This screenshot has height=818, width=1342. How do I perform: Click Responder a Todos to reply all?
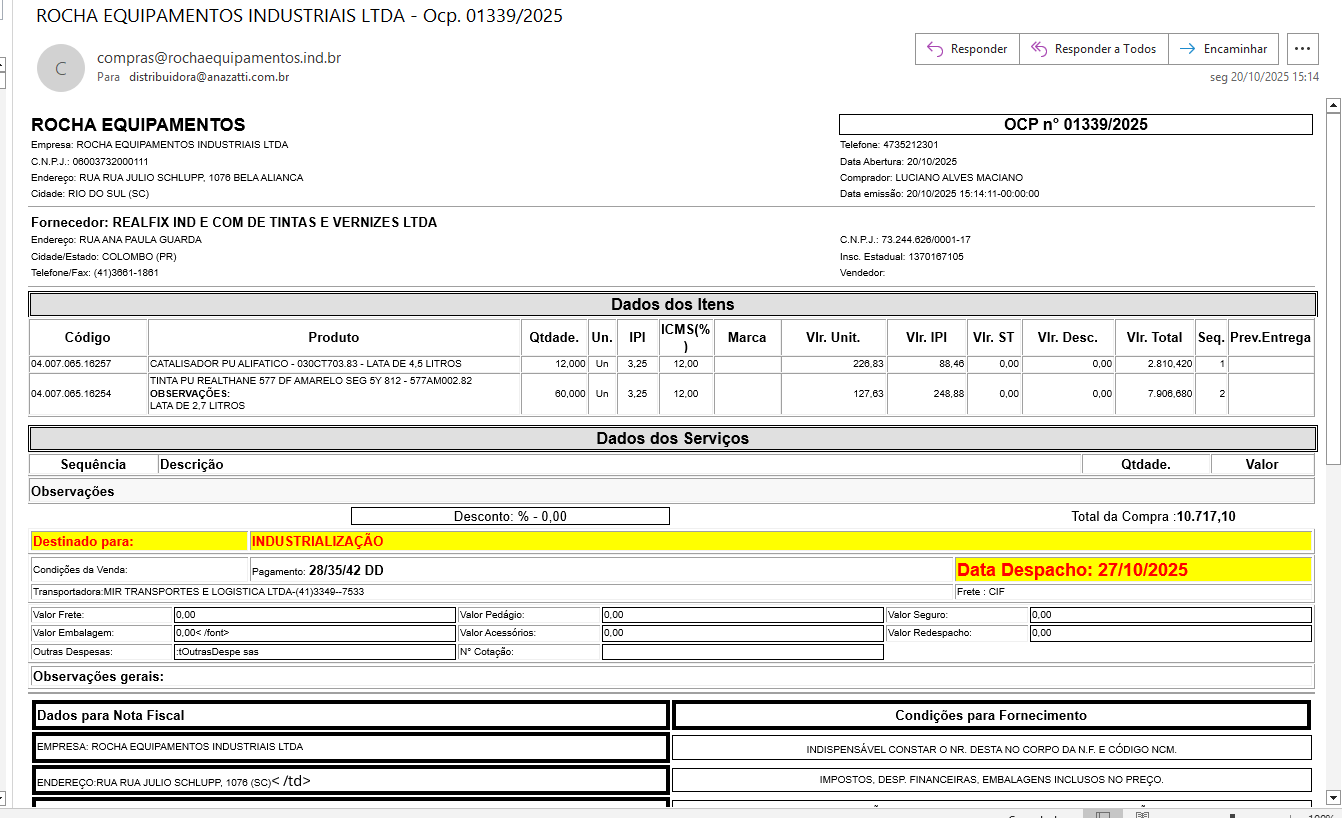[1093, 49]
